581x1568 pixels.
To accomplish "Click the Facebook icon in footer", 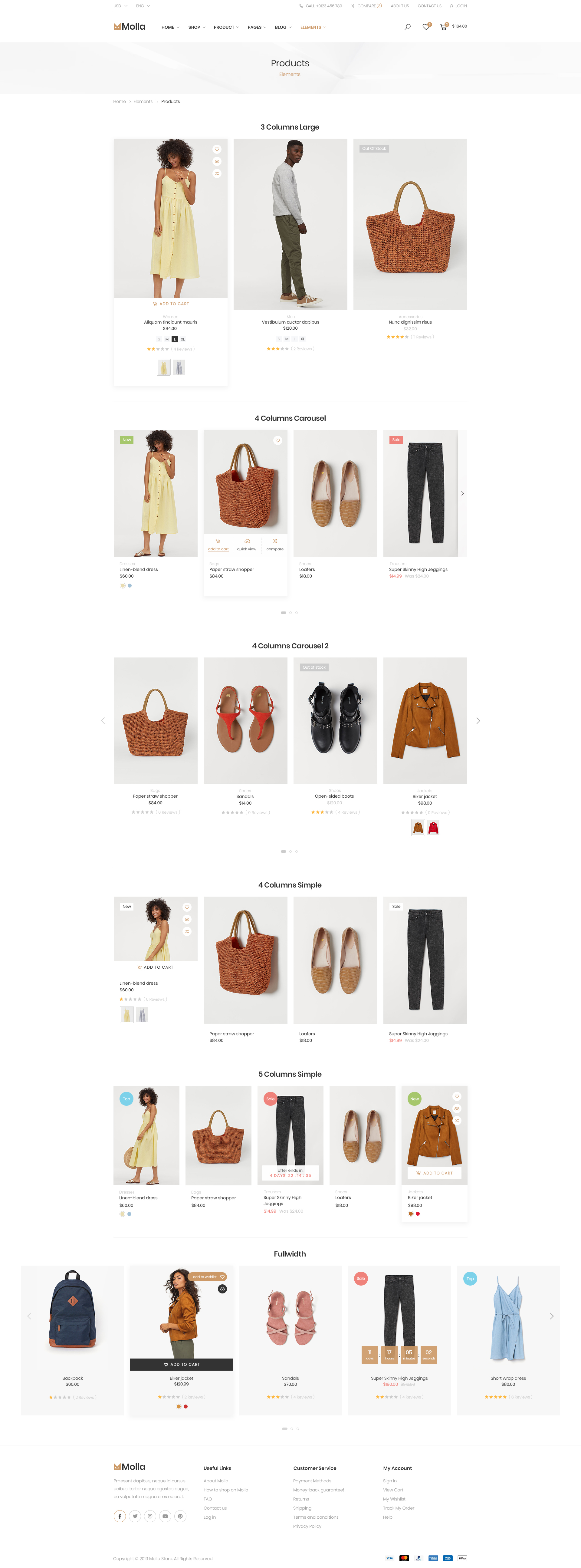I will pyautogui.click(x=120, y=1516).
